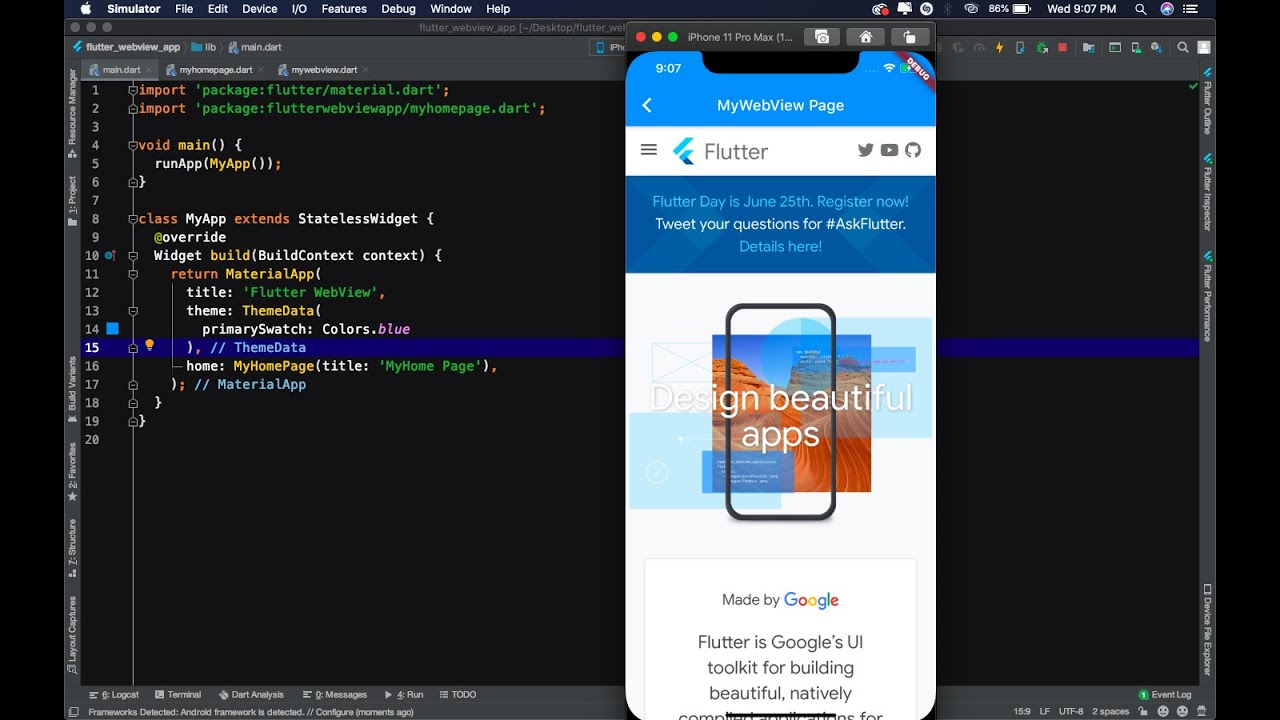Screen dimensions: 1280x720
Task: Click the green debug bug icon
Action: (x=1042, y=47)
